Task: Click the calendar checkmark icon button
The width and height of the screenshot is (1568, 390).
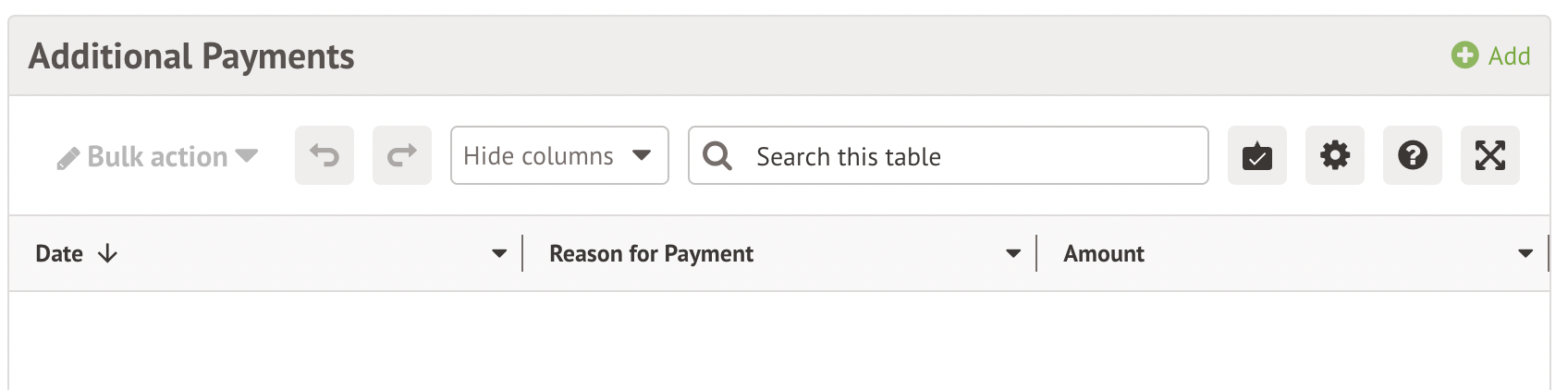Action: coord(1257,155)
